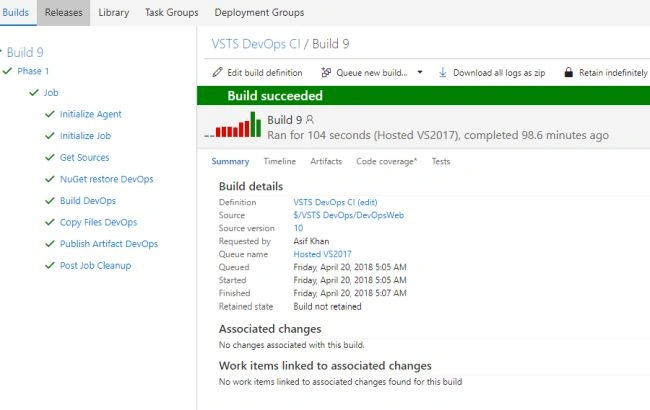Viewport: 650px width, 410px height.
Task: Click the green checkmark next to Job
Action: [34, 92]
